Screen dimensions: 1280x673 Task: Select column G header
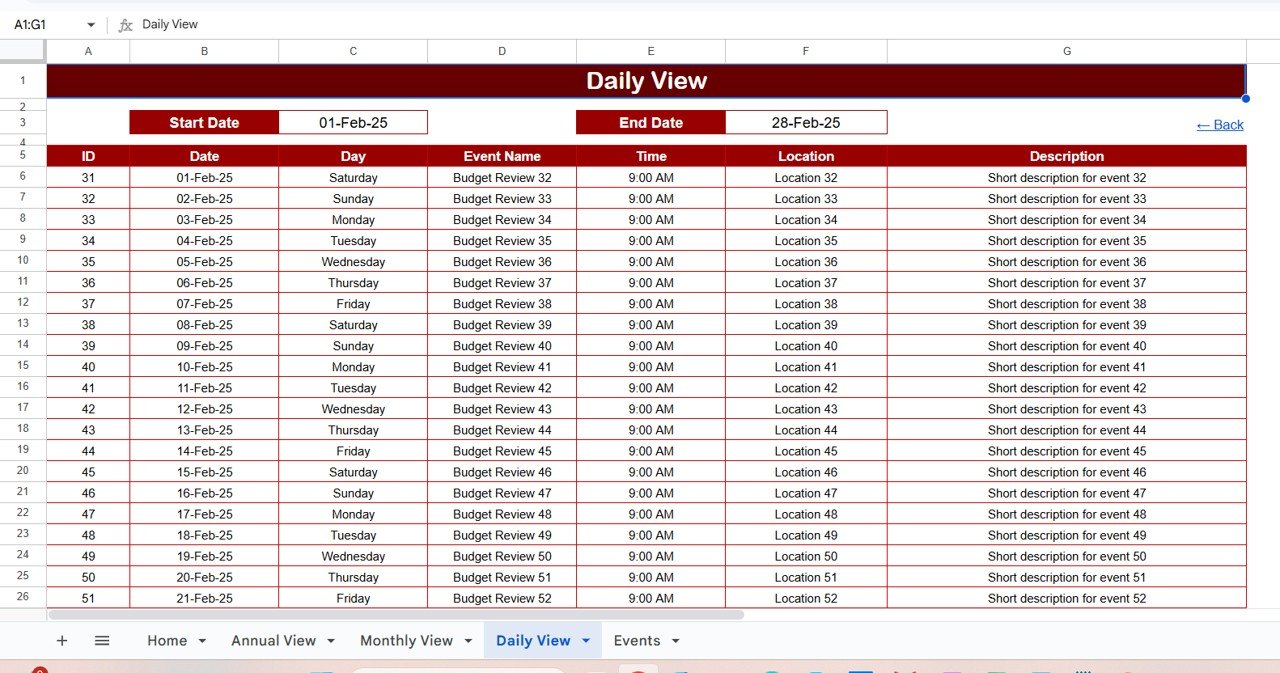1066,51
